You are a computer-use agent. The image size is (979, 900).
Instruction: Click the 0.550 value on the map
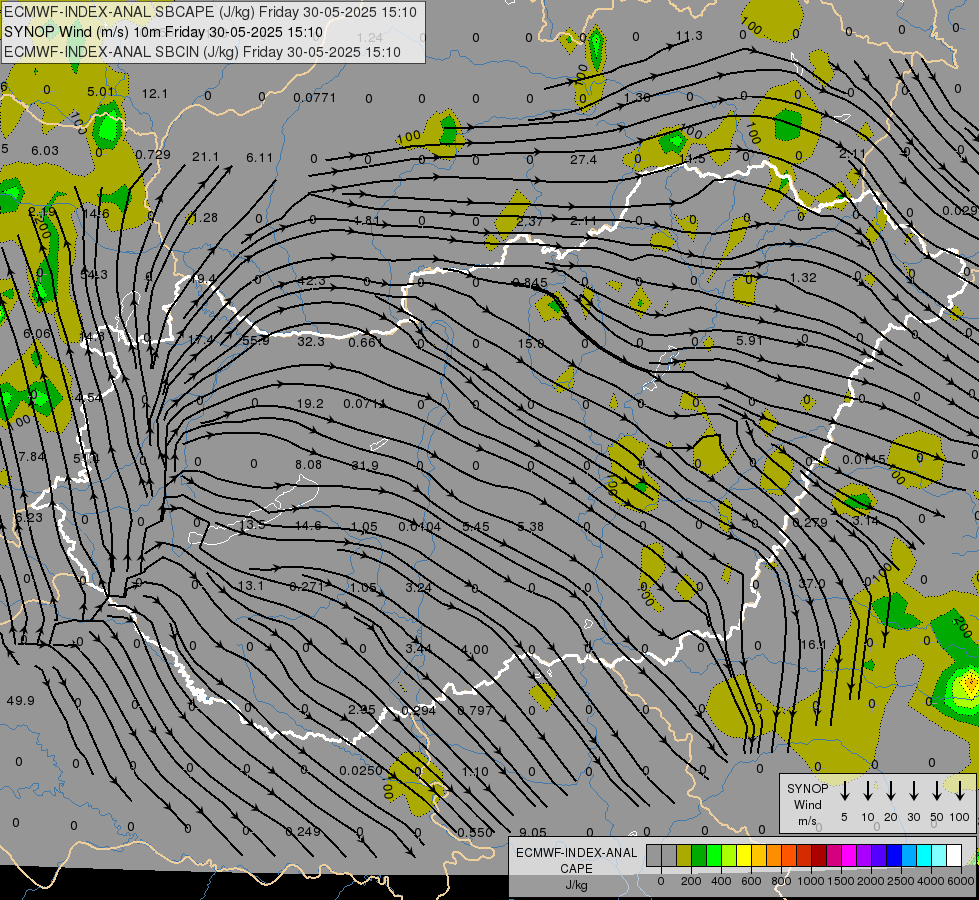pyautogui.click(x=475, y=833)
